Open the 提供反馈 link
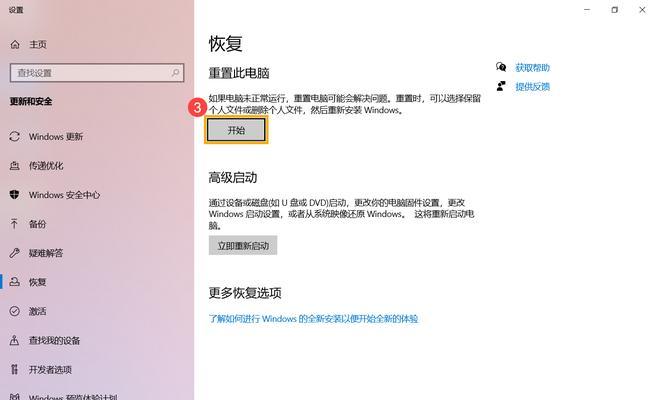 click(x=533, y=87)
